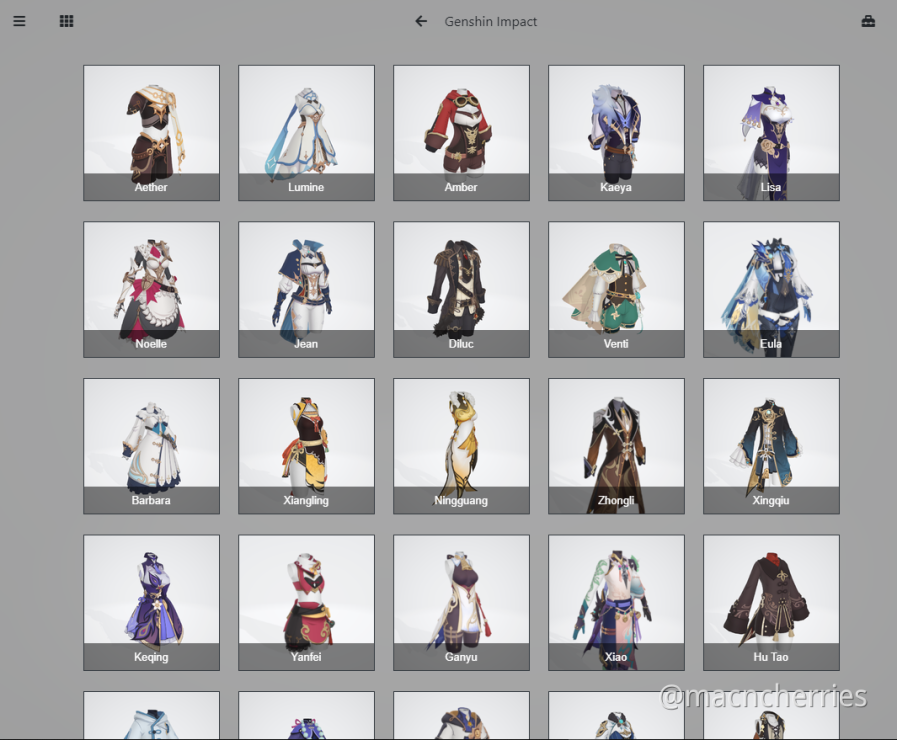The width and height of the screenshot is (897, 740).
Task: Select the Jean outfit thumbnail
Action: (307, 289)
